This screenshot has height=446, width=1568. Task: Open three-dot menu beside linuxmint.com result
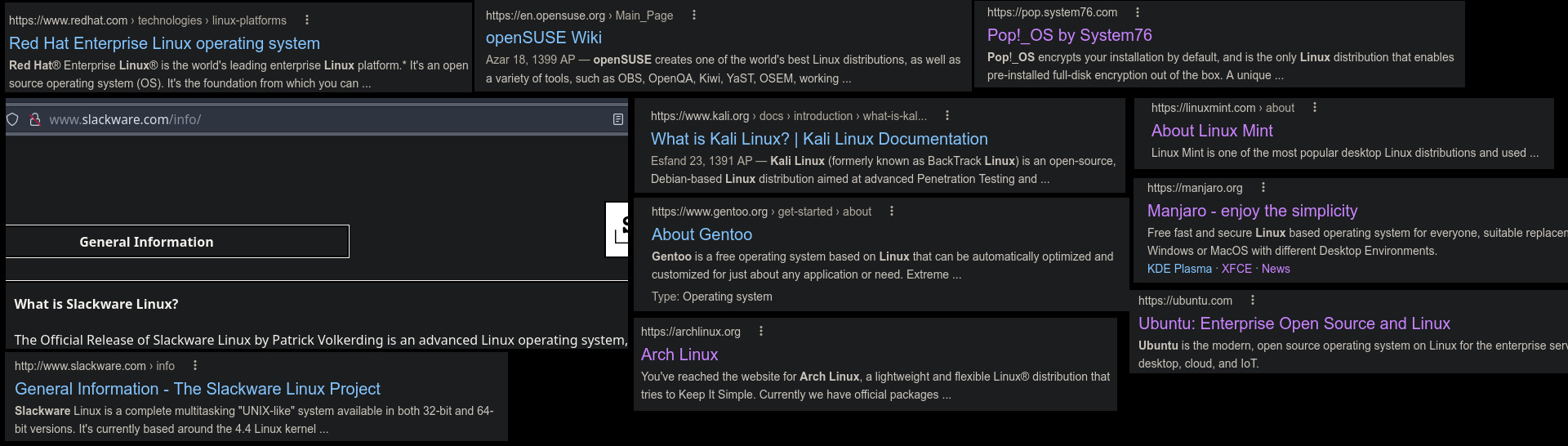(x=1315, y=108)
